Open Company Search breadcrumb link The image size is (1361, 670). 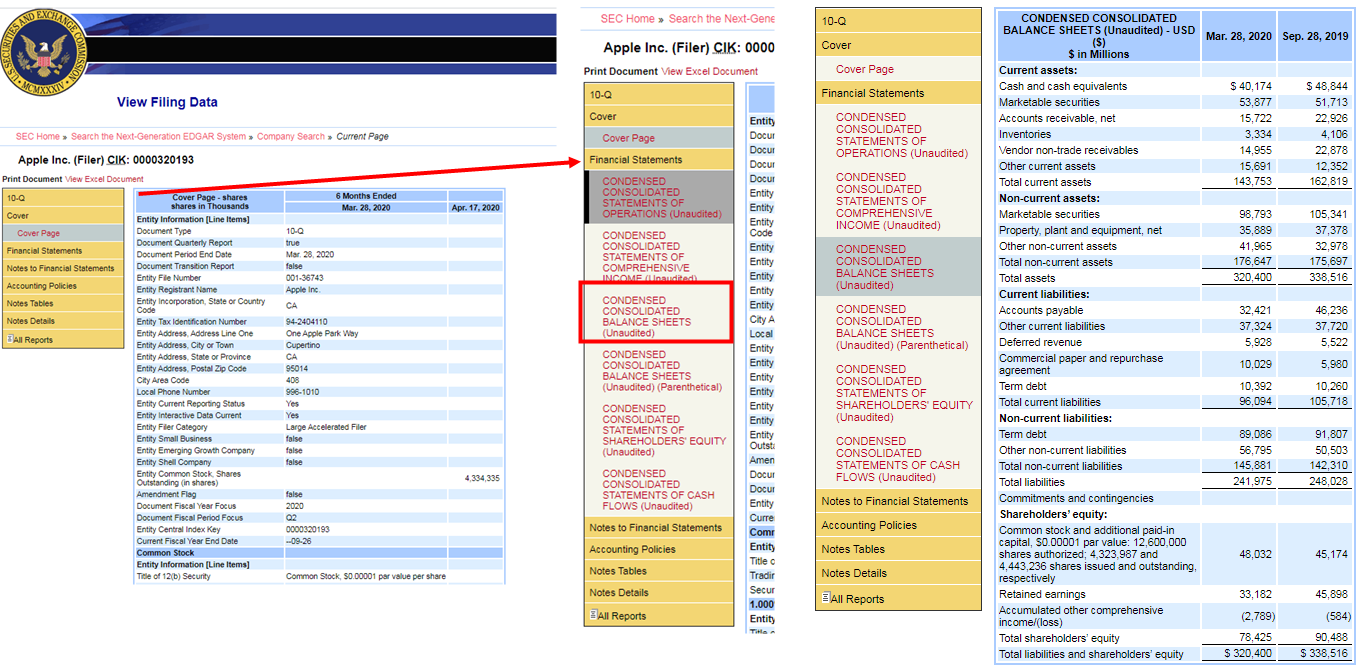(x=291, y=136)
